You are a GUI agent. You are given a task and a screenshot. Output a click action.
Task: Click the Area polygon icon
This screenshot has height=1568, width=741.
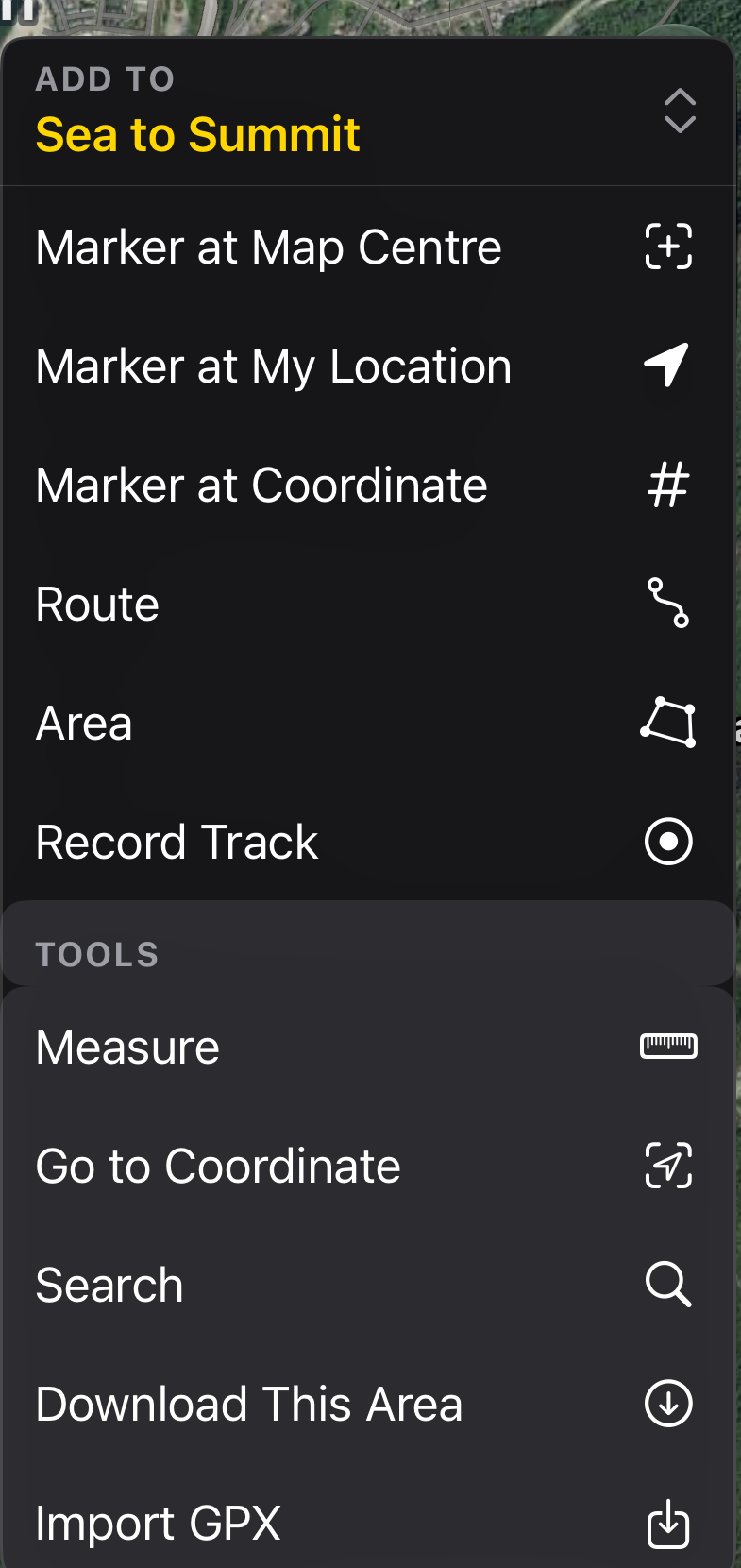point(668,723)
